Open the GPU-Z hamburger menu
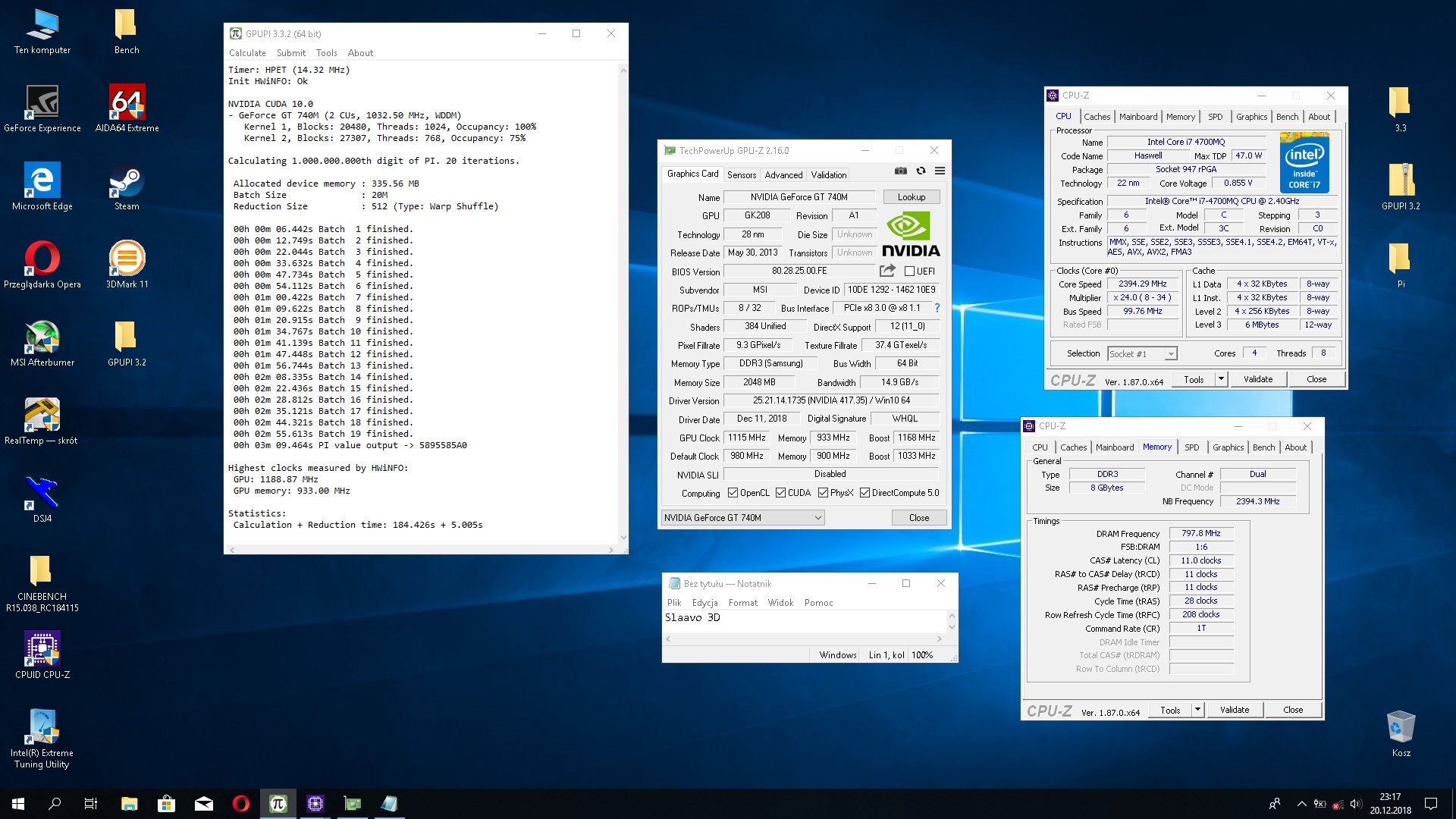 [x=940, y=171]
